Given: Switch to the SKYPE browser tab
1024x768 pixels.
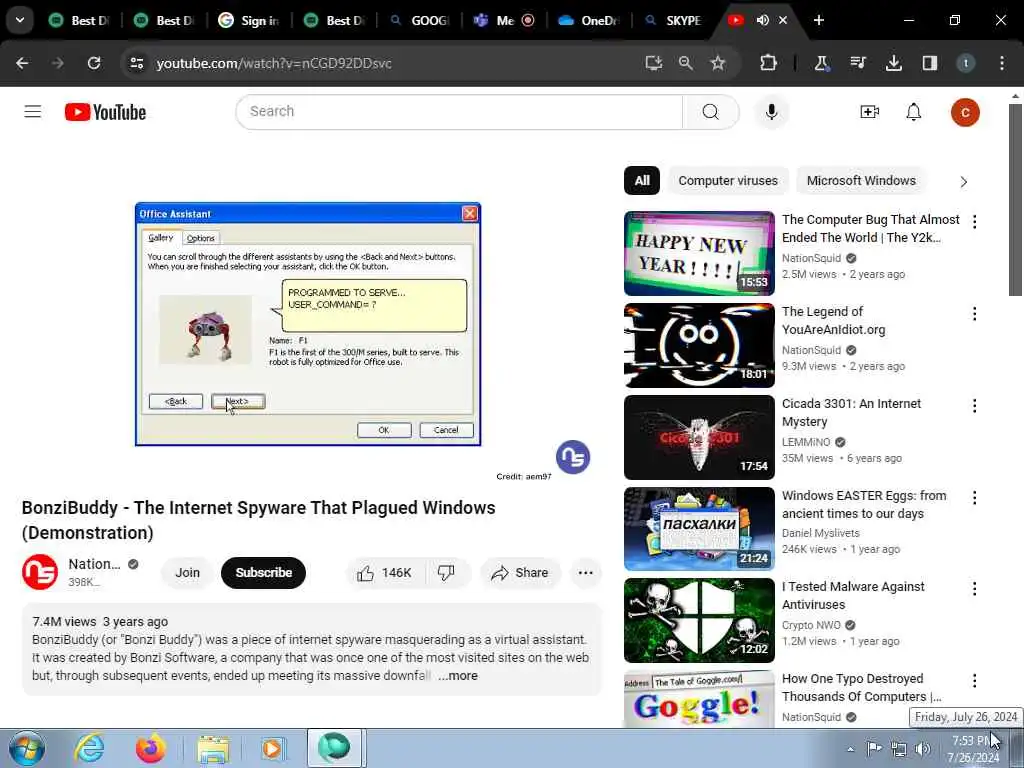Looking at the screenshot, I should pos(673,20).
